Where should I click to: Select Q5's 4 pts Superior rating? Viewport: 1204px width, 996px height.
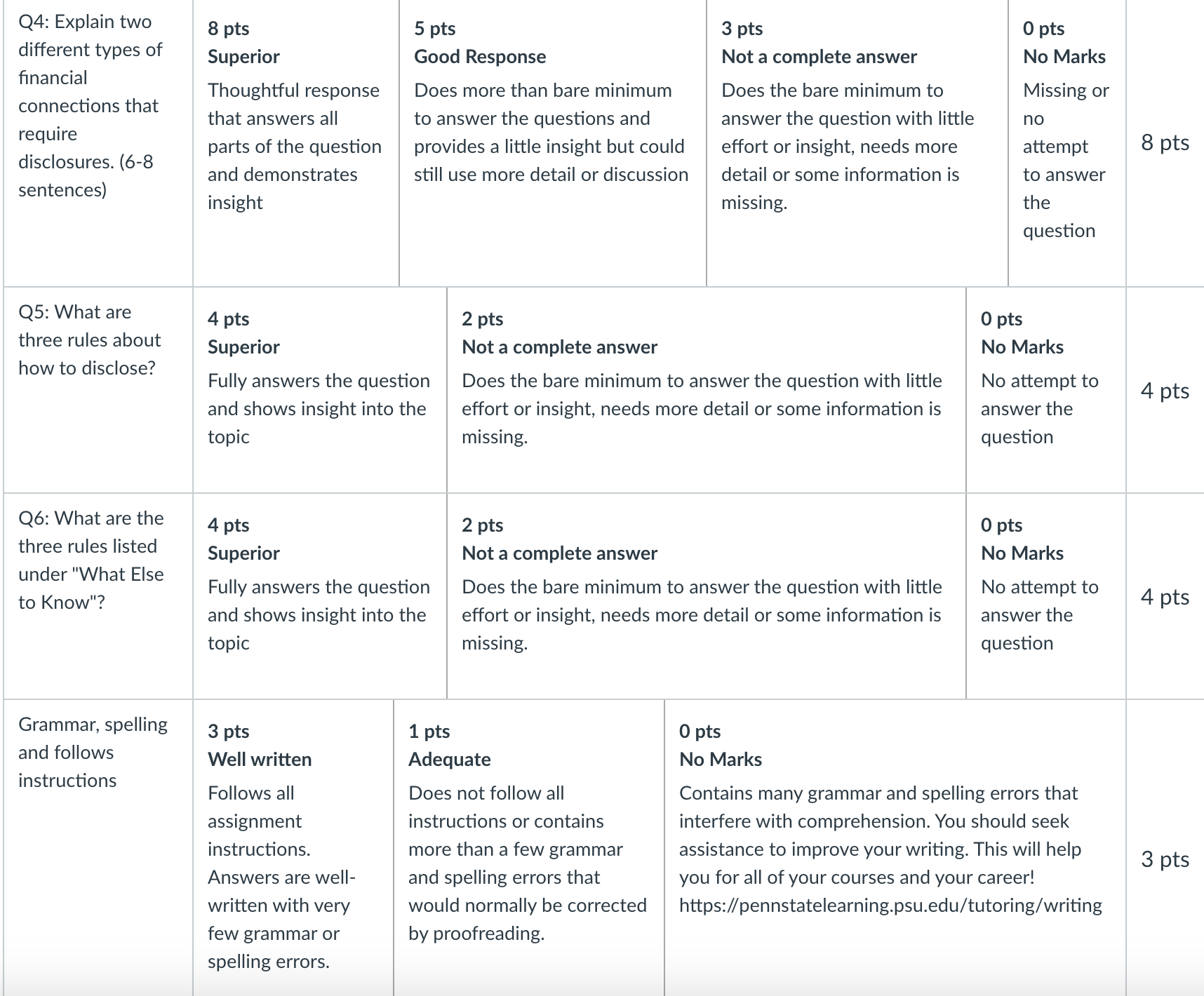pyautogui.click(x=320, y=390)
